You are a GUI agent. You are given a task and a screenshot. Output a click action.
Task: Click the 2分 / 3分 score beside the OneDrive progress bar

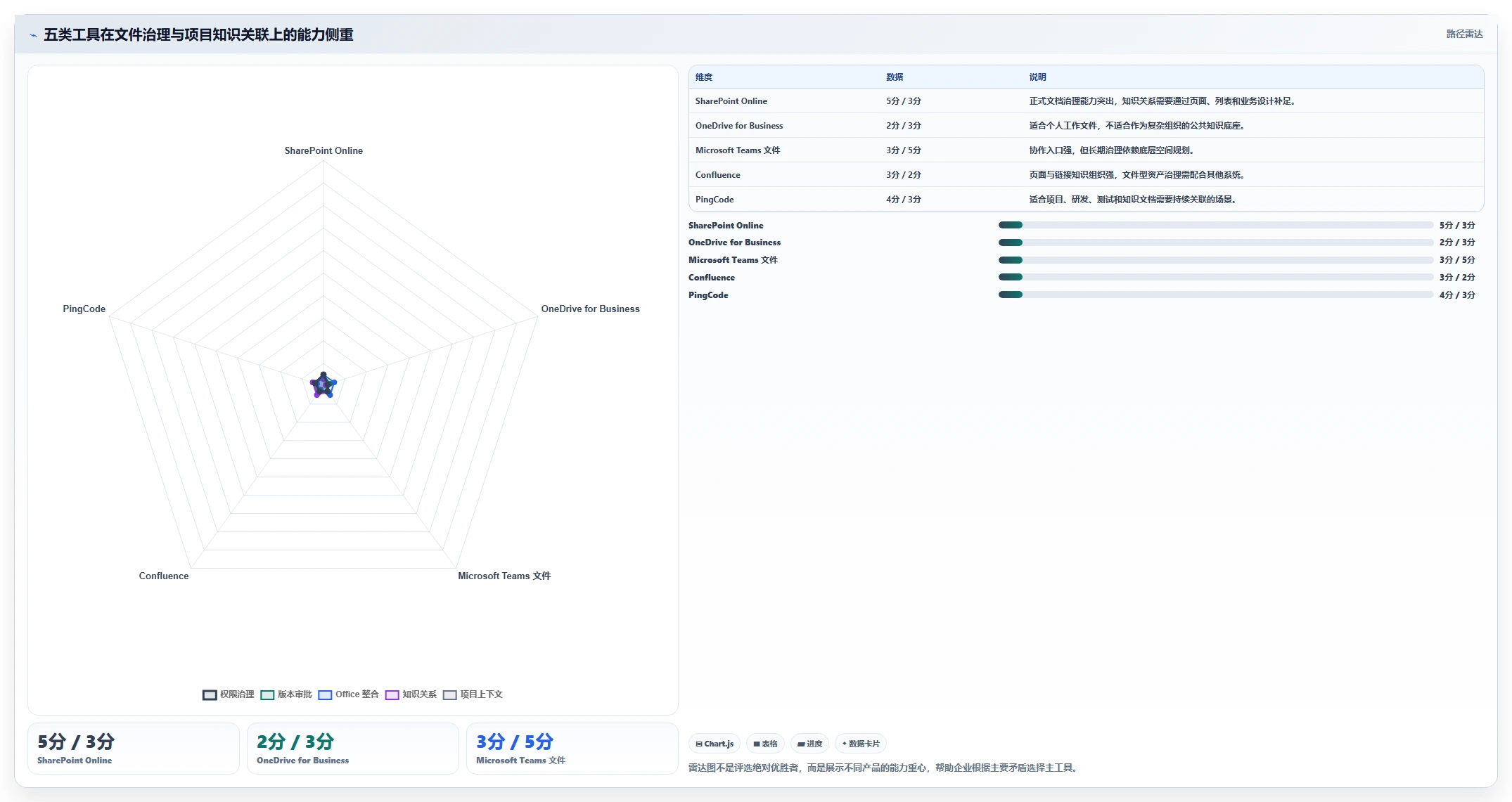pyautogui.click(x=1457, y=242)
